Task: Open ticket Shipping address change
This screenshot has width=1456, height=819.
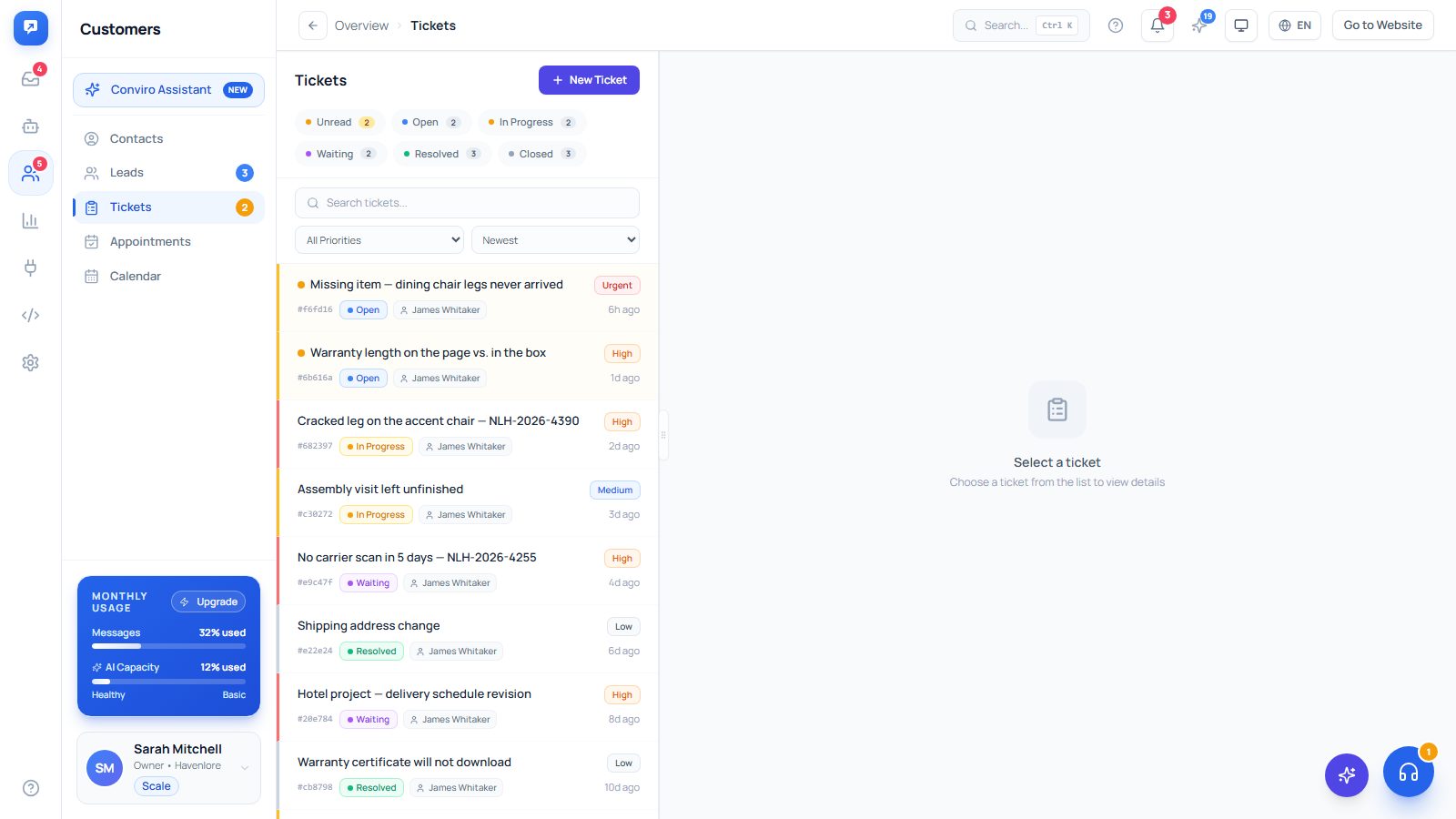Action: click(468, 639)
